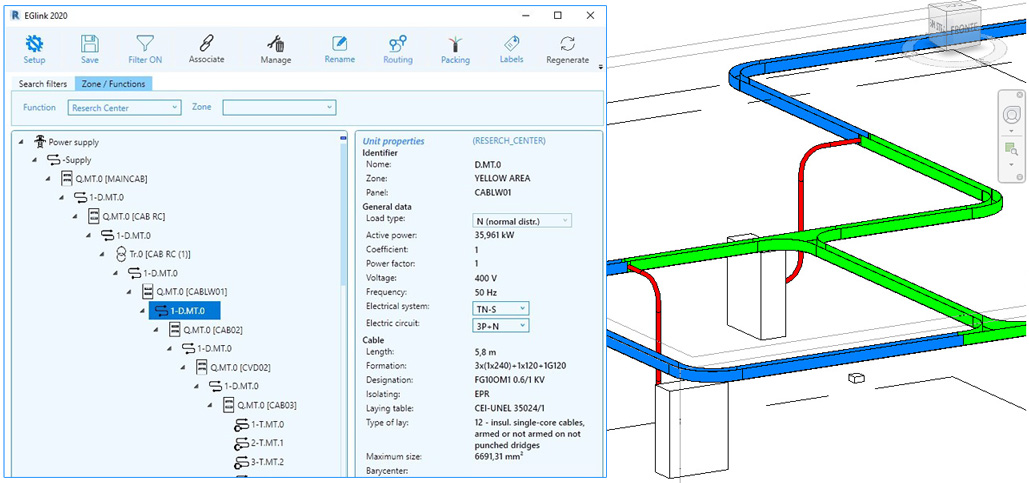The height and width of the screenshot is (483, 1029).
Task: Open the Manage tool
Action: pos(276,44)
